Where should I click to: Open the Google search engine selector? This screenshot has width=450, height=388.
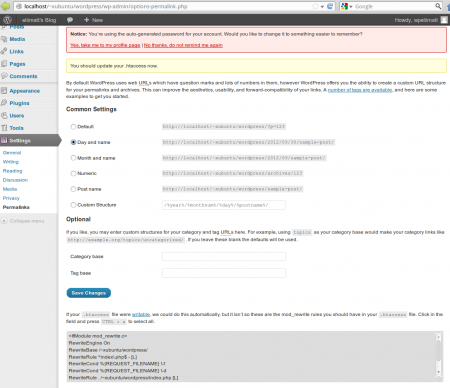point(347,6)
